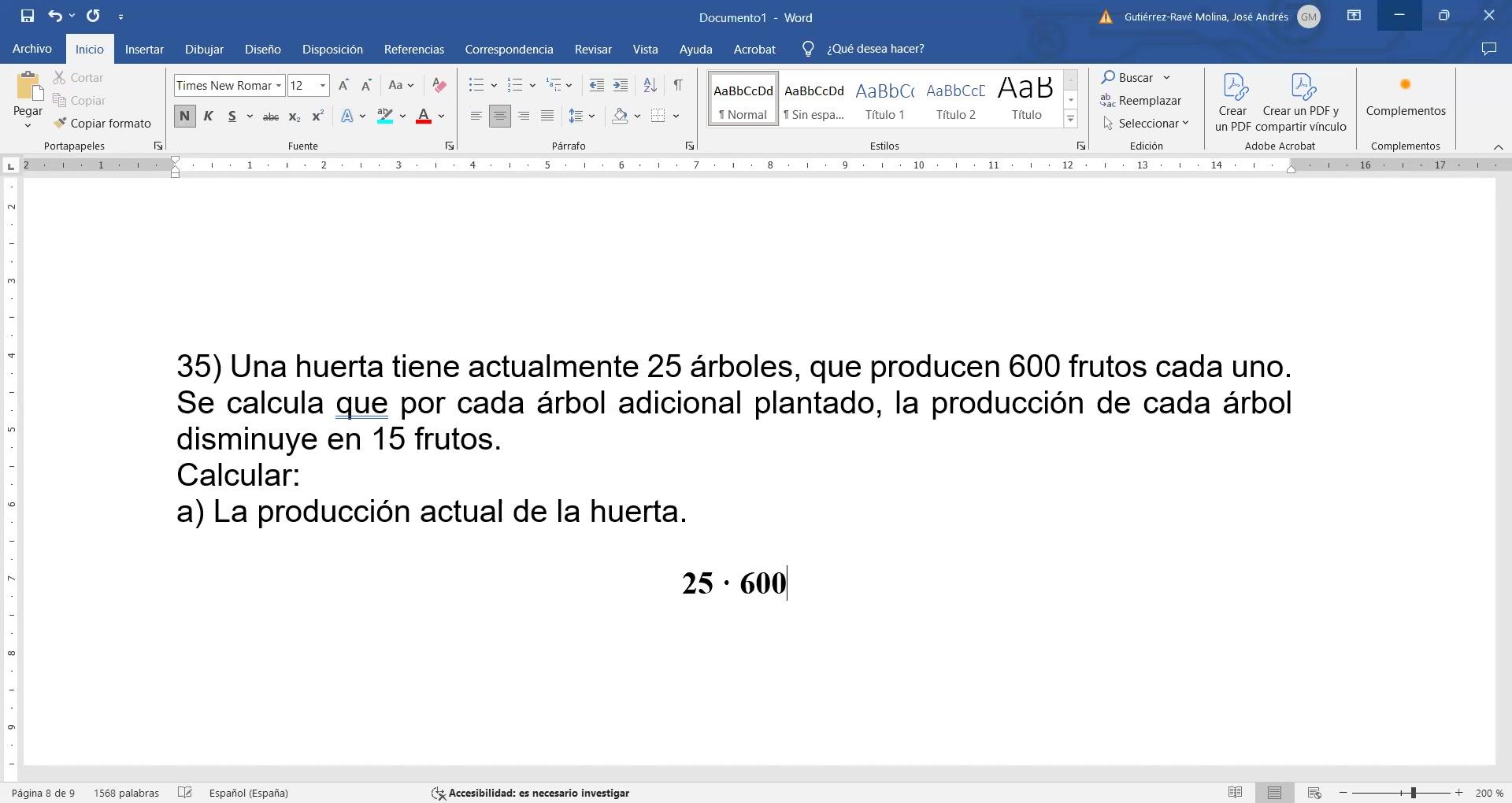Click Crear un PDF Acrobat icon
The image size is (1512, 803).
click(x=1232, y=102)
